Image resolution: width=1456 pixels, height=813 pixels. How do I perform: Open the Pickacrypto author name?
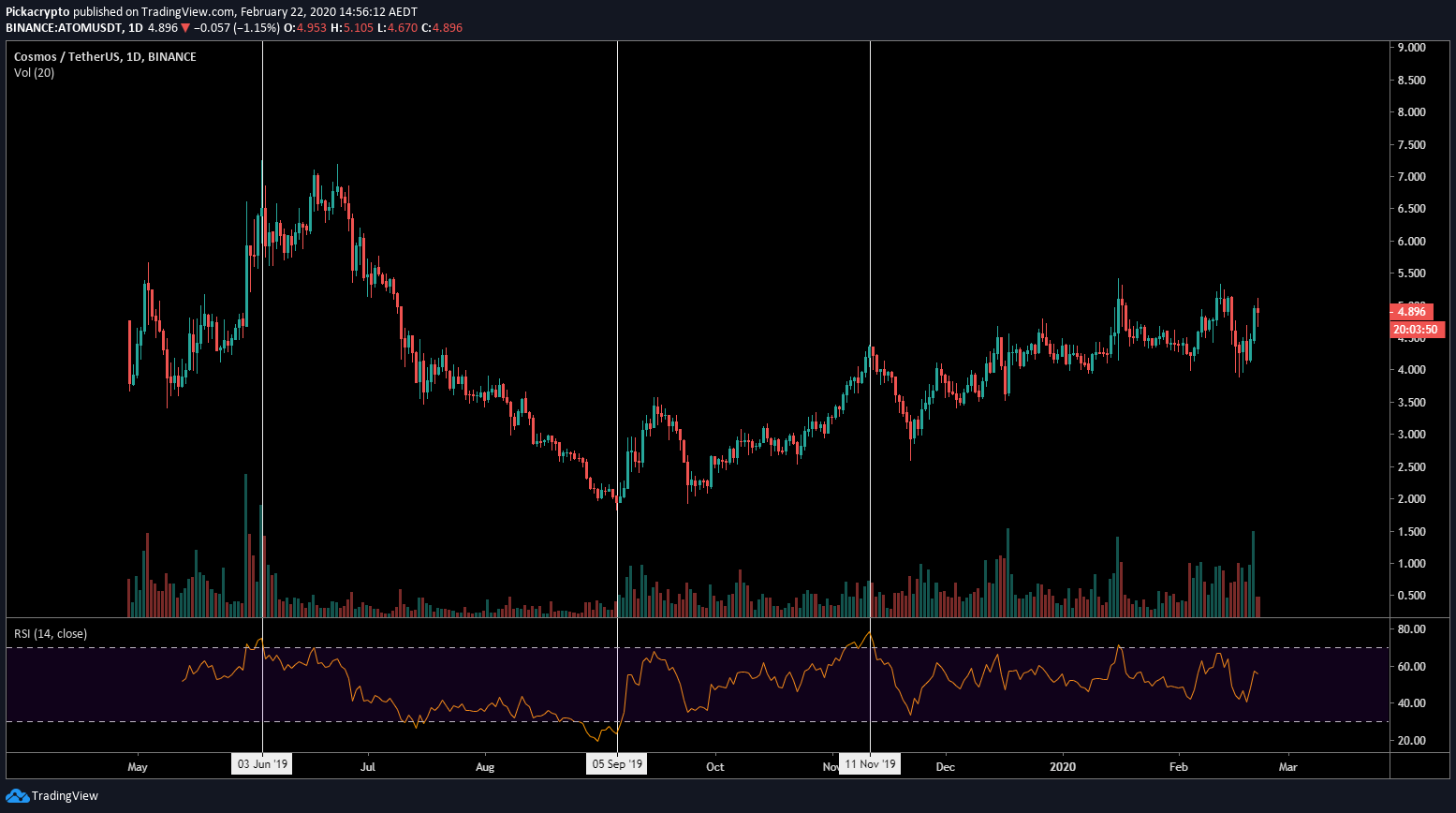coord(37,12)
